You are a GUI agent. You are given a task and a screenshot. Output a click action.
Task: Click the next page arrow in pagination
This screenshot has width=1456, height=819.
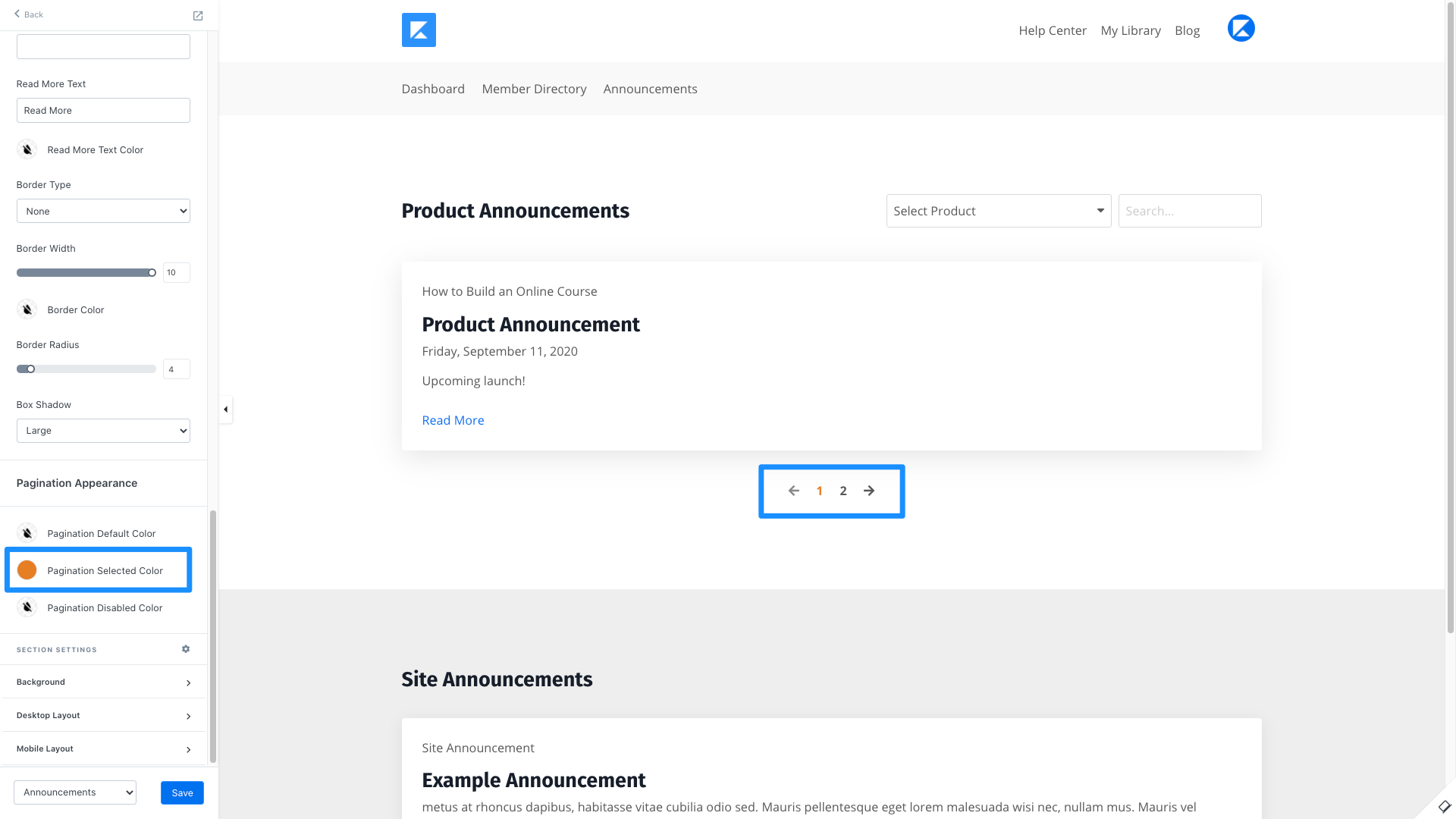[869, 491]
